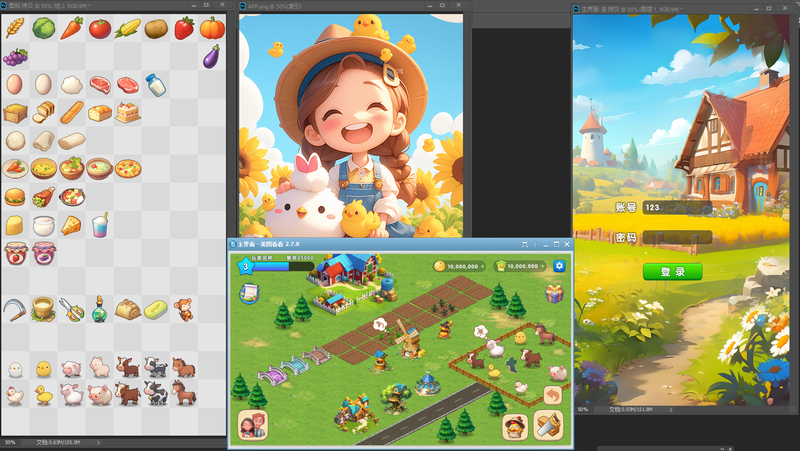Click the blue experience progress bar in game
The image size is (800, 451).
pyautogui.click(x=283, y=266)
